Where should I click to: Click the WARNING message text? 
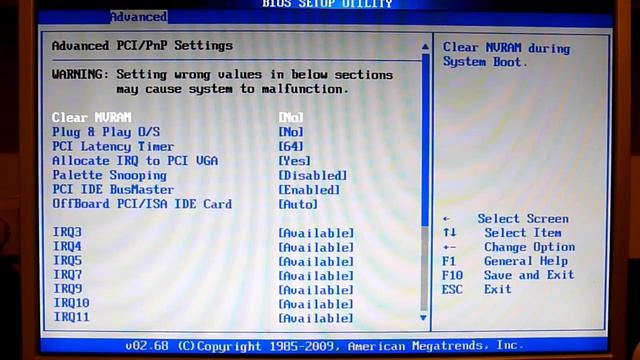tap(222, 82)
